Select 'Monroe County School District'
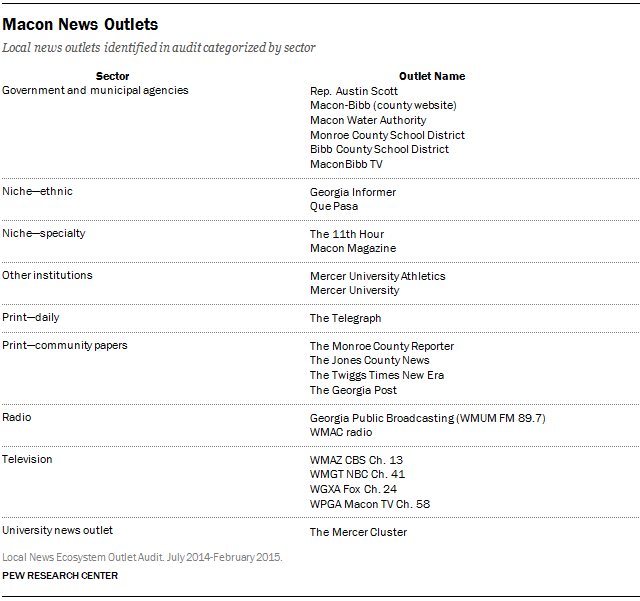 click(387, 135)
